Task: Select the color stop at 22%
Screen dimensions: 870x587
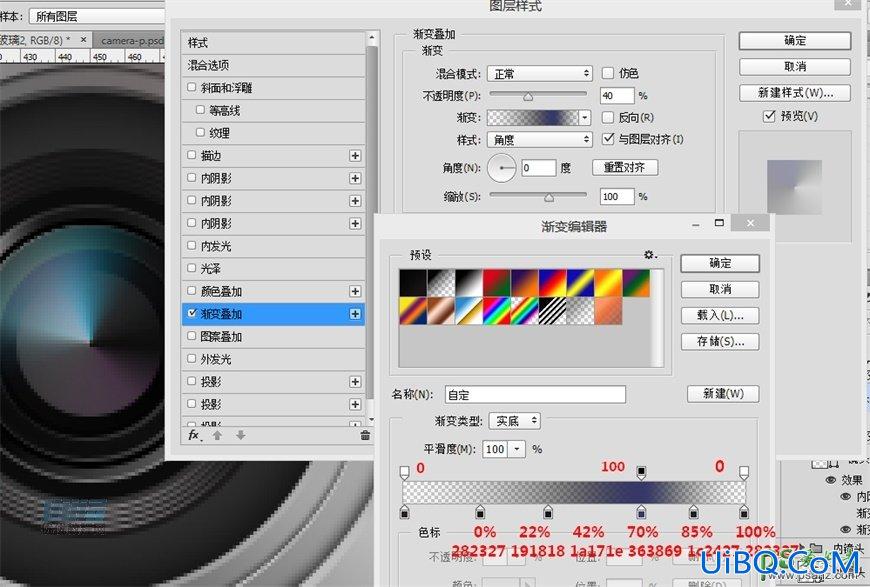Action: pos(480,512)
